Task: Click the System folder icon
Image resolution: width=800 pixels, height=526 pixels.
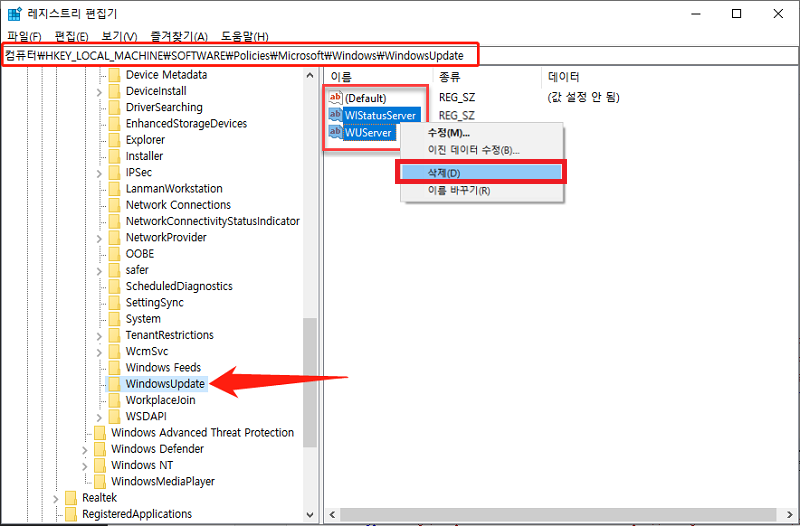Action: pyautogui.click(x=114, y=319)
